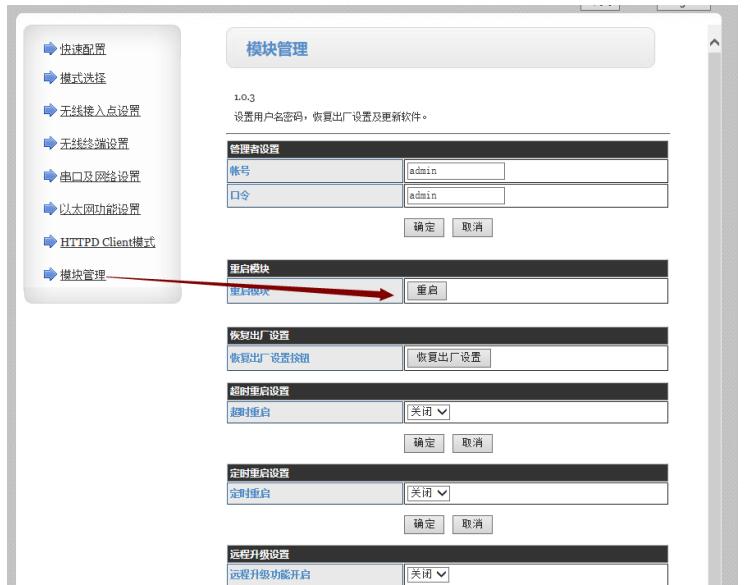Open the 超时重启 dropdown
Viewport: 745px width, 585px height.
point(428,411)
